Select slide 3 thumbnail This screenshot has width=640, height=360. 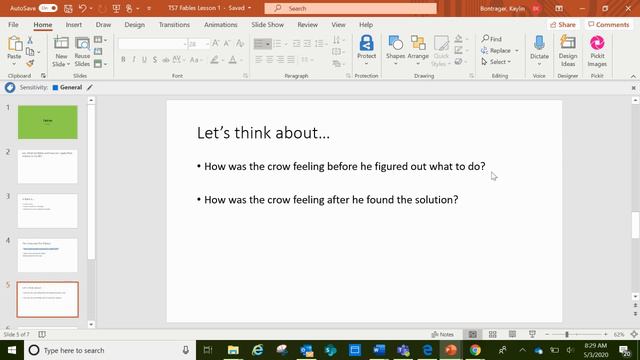48,211
